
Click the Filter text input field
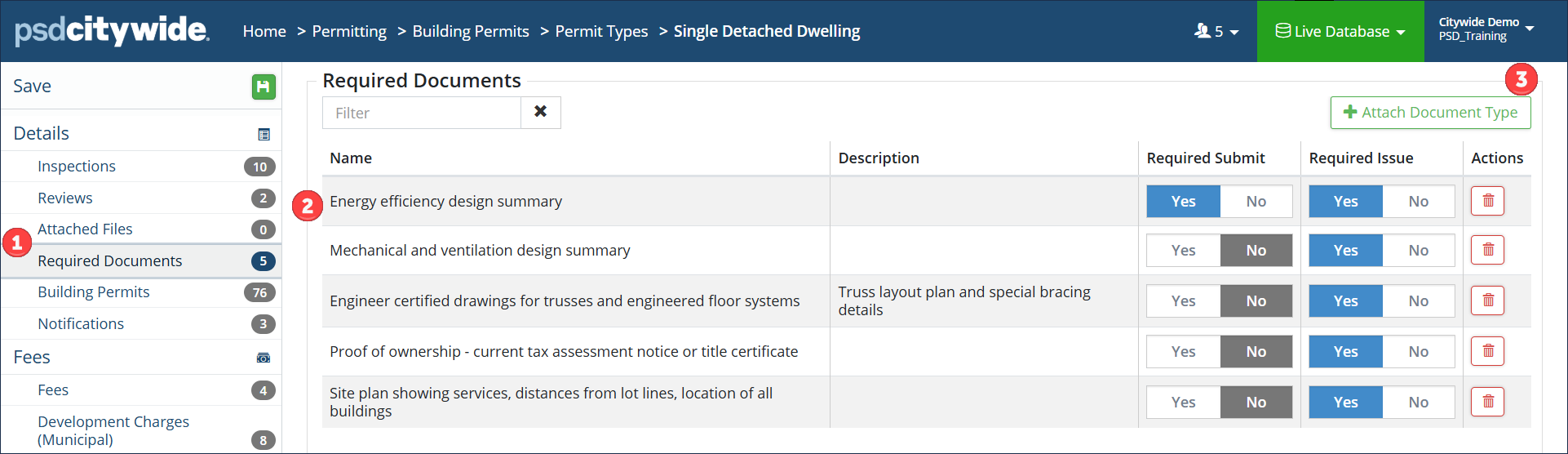tap(422, 113)
